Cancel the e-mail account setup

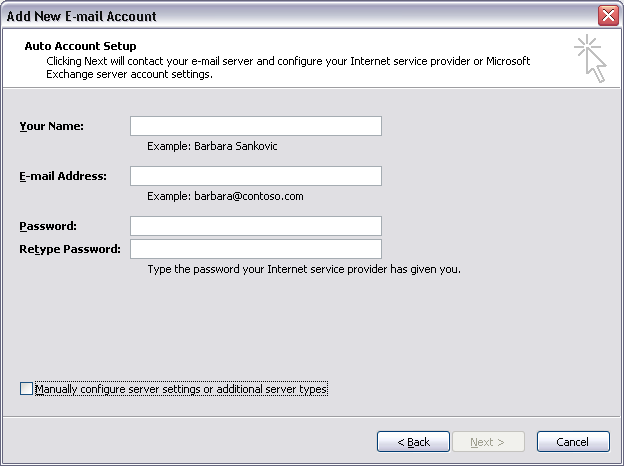(x=573, y=442)
